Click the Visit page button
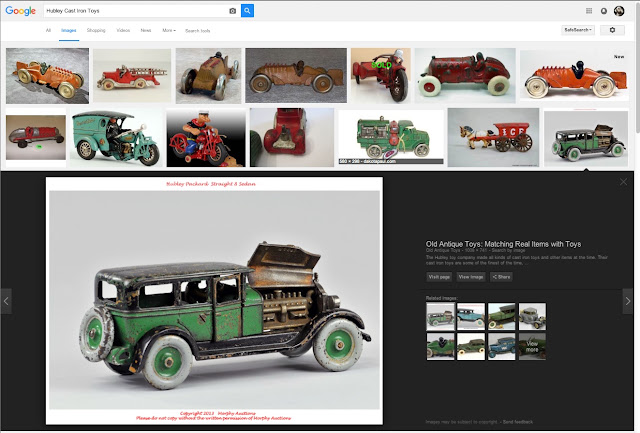This screenshot has width=640, height=433. click(x=439, y=277)
